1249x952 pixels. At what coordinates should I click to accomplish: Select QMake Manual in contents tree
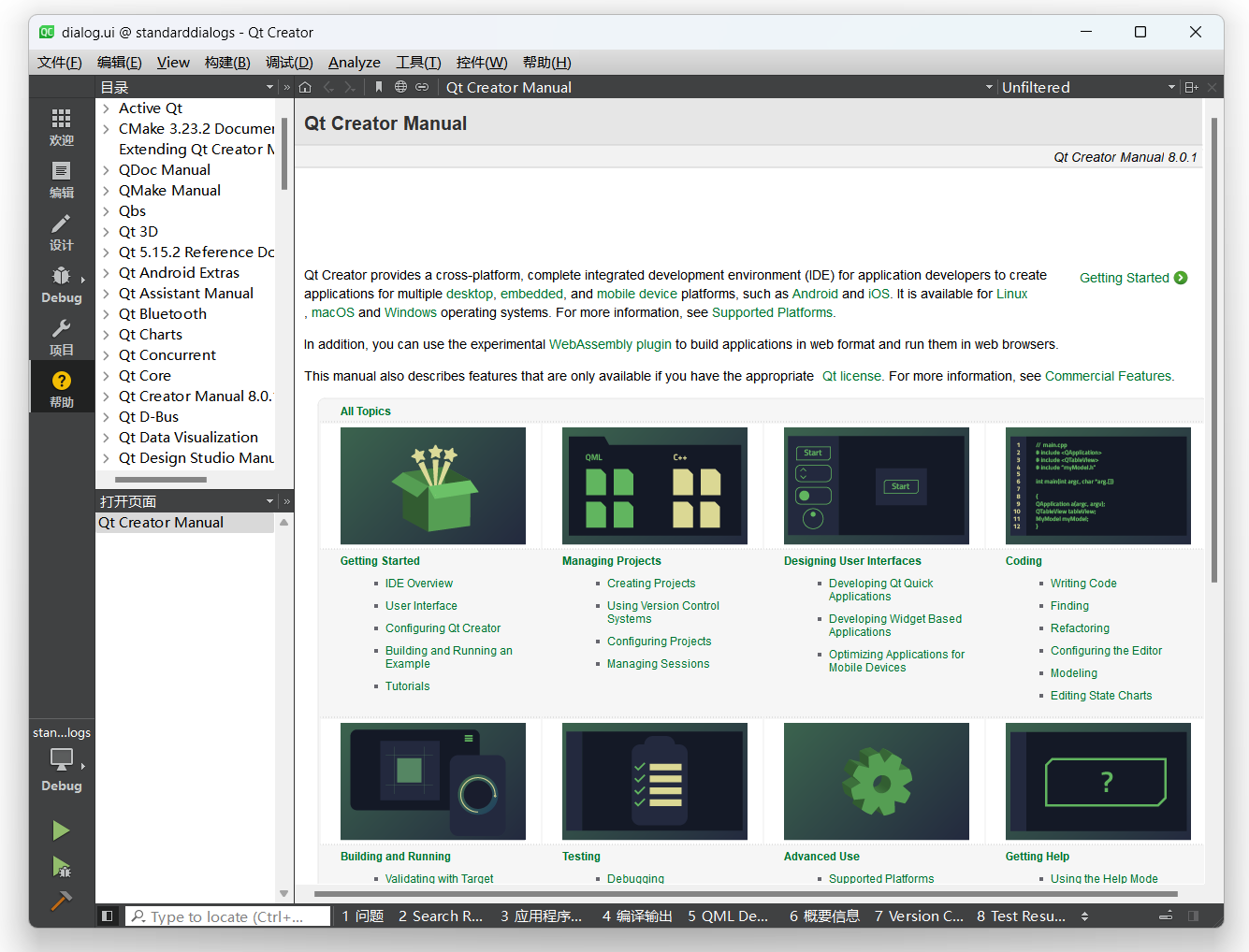[x=169, y=191]
